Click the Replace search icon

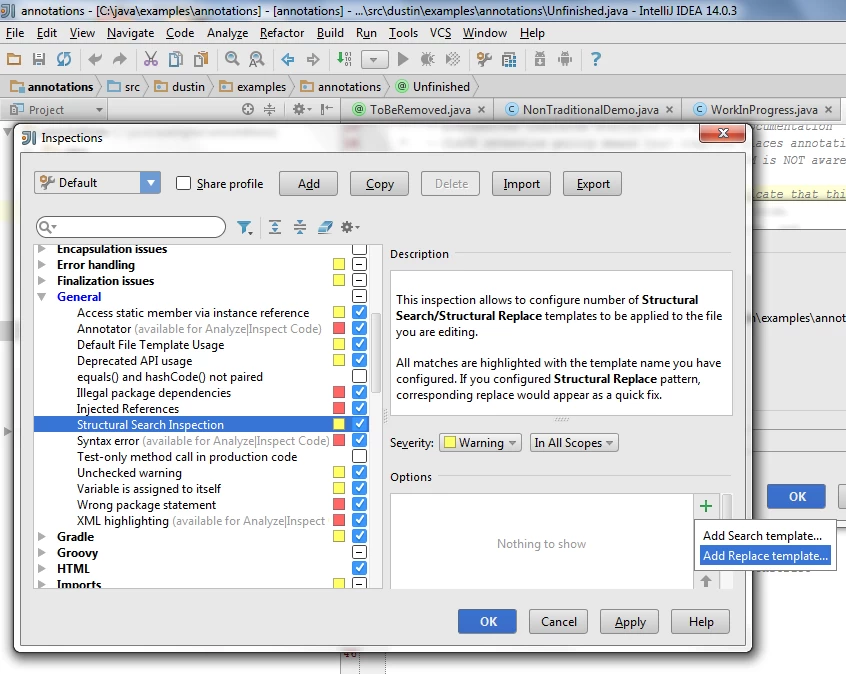[x=257, y=59]
